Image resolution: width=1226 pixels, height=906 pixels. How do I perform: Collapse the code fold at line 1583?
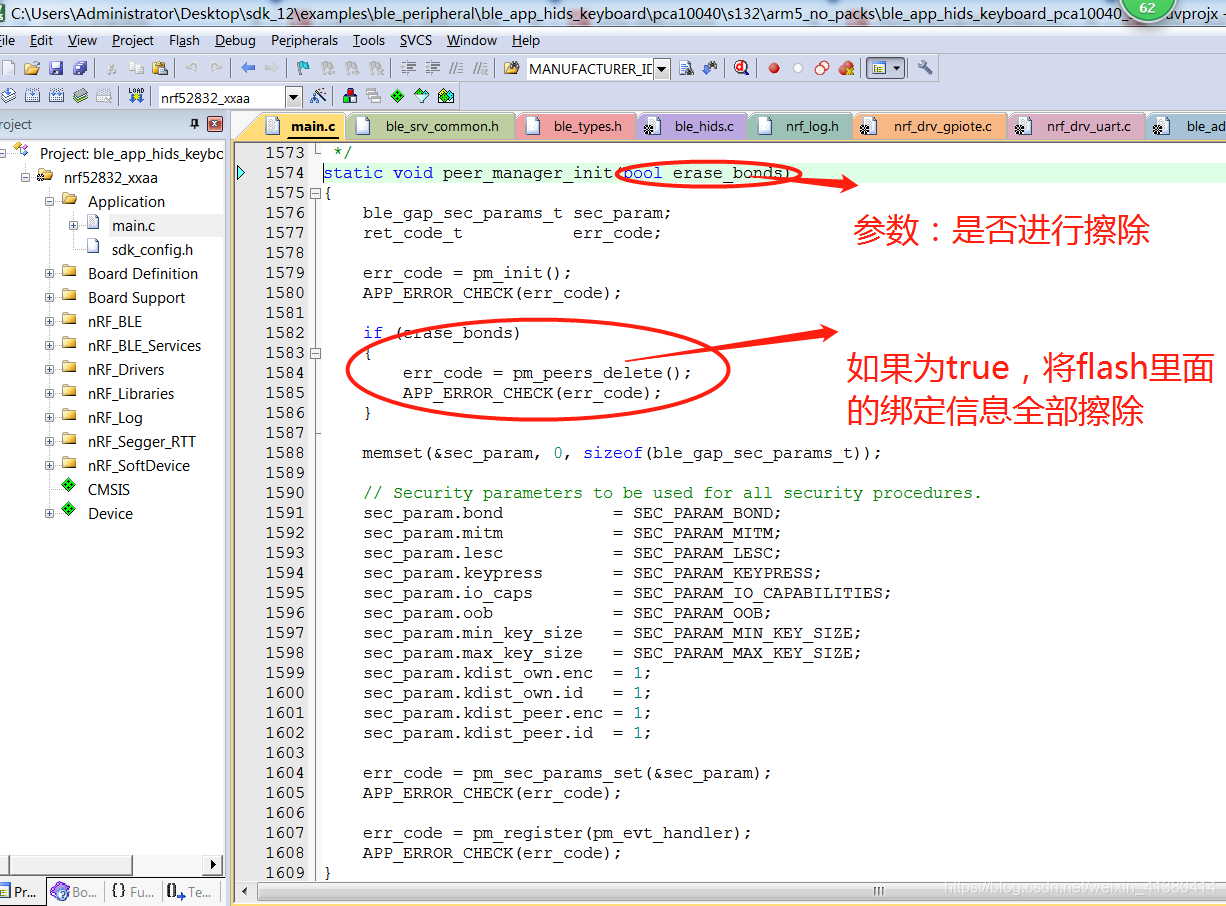pos(316,353)
